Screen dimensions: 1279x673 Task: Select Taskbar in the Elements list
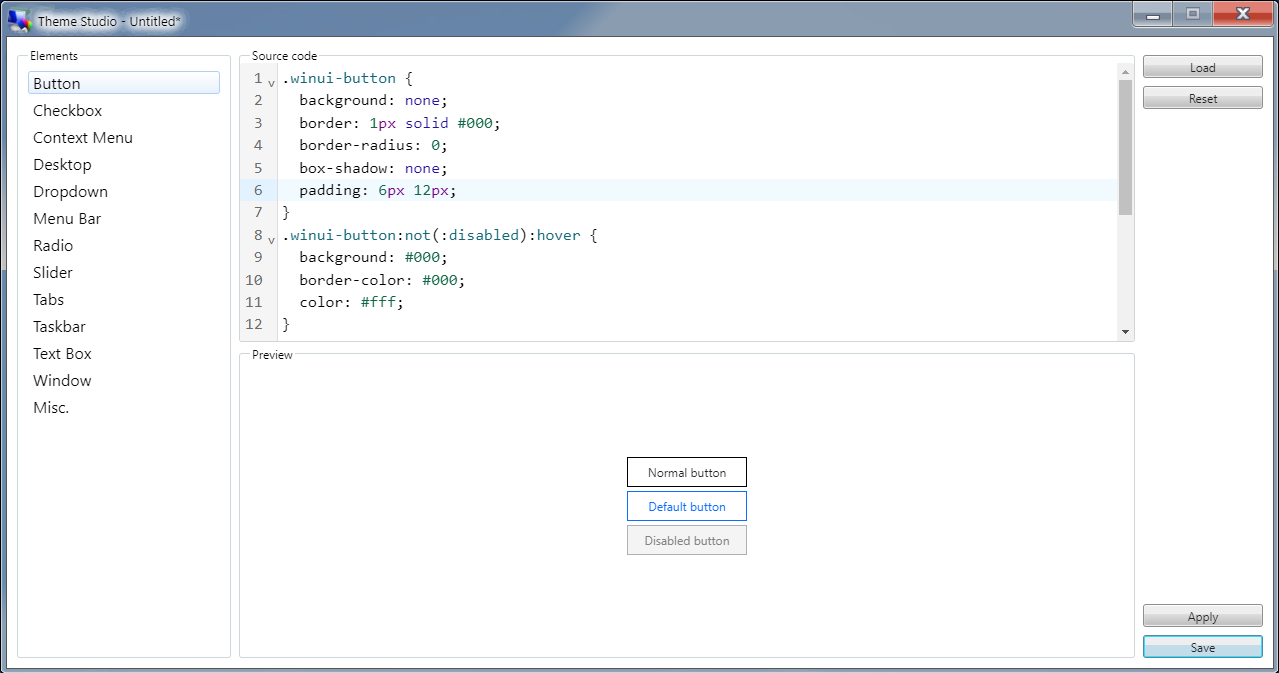point(59,326)
